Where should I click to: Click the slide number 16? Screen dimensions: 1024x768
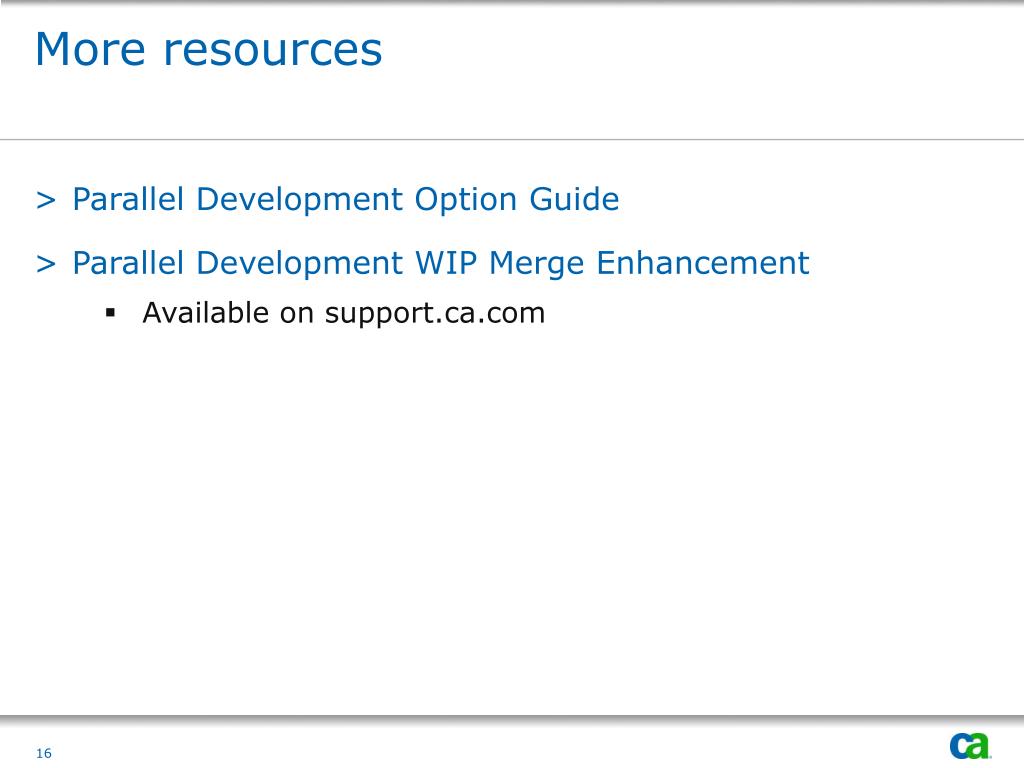tap(44, 753)
